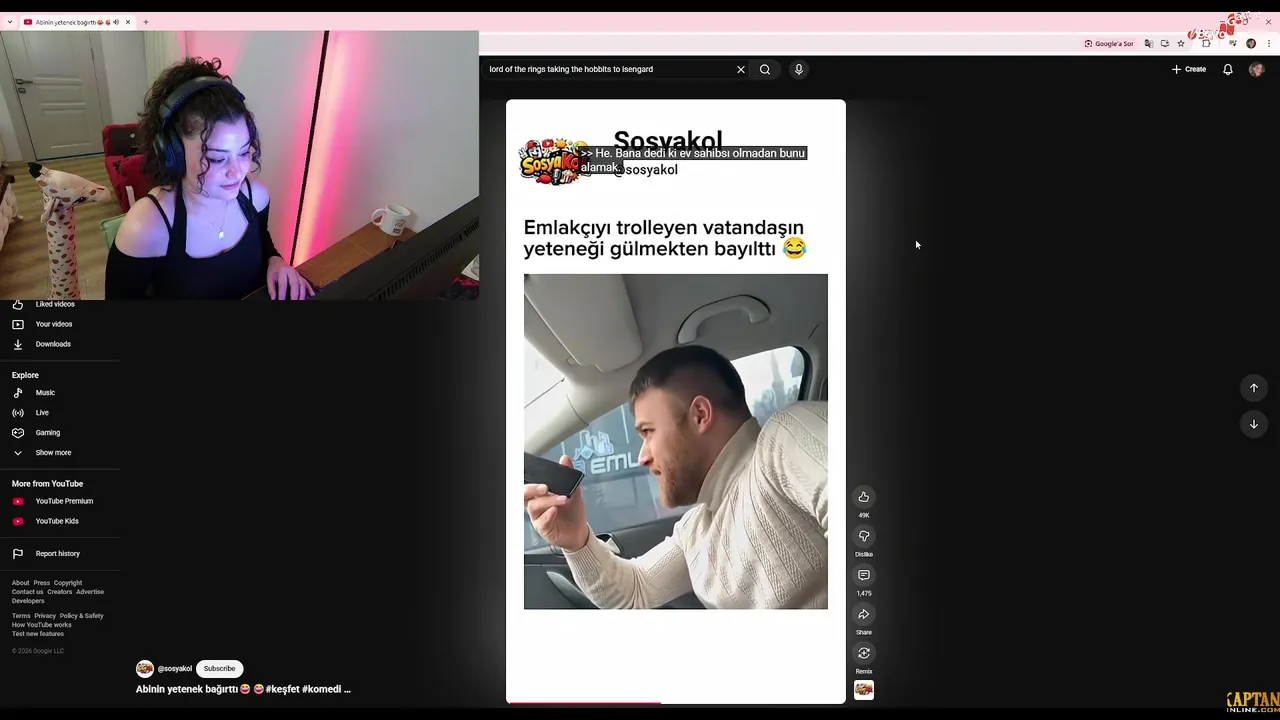Click the install/cast screen icon in address bar
1280x720 pixels.
pyautogui.click(x=1165, y=44)
